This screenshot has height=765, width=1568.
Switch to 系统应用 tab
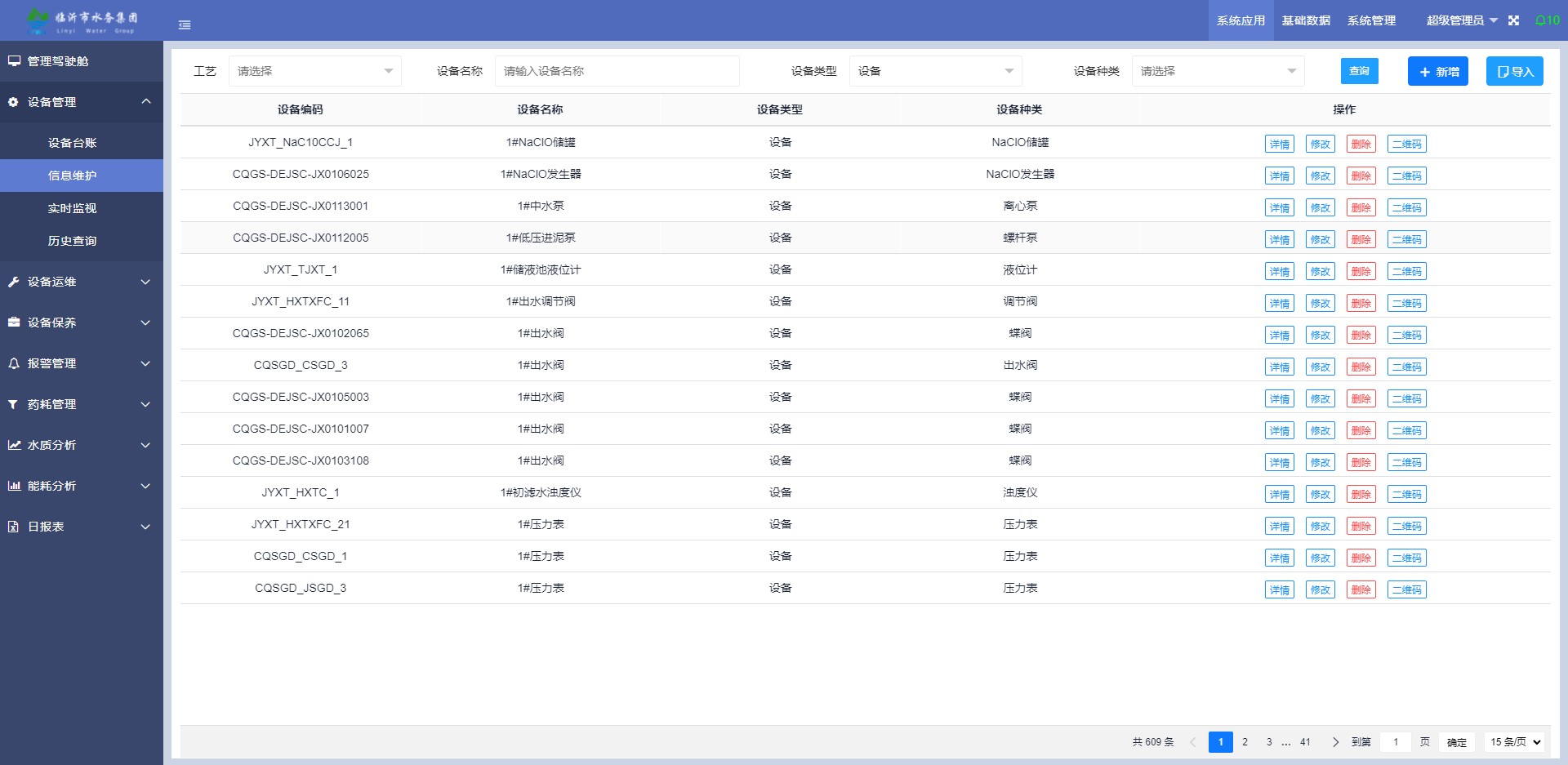(1241, 20)
